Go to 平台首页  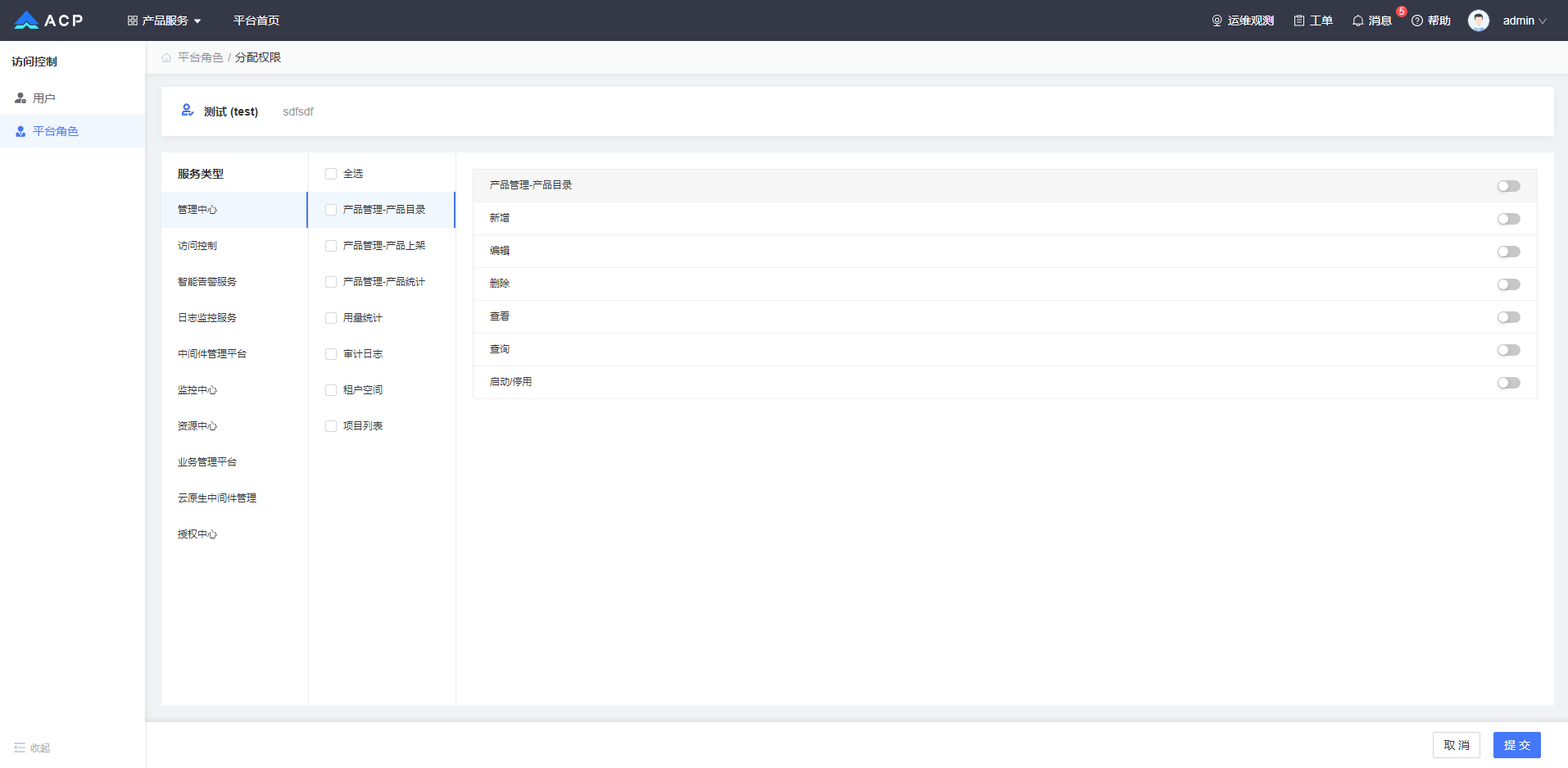(x=256, y=20)
